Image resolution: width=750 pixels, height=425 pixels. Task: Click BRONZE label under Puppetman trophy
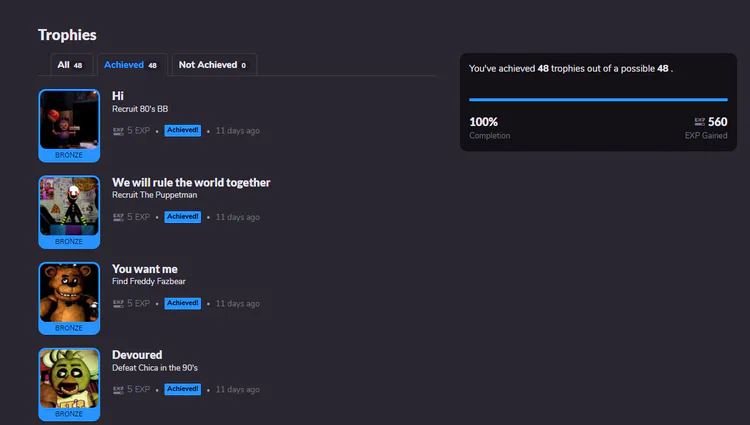69,242
